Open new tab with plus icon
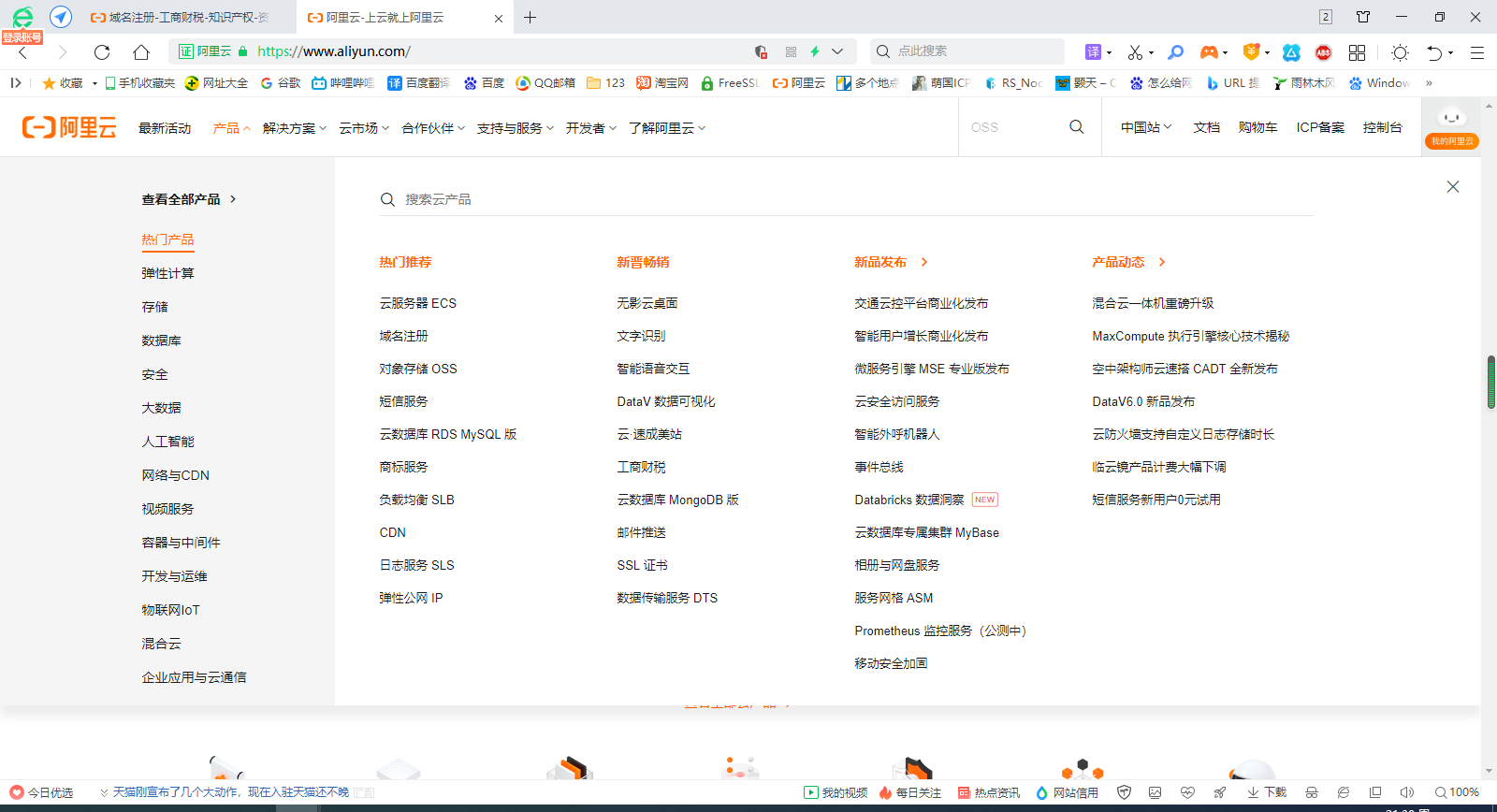 (530, 18)
